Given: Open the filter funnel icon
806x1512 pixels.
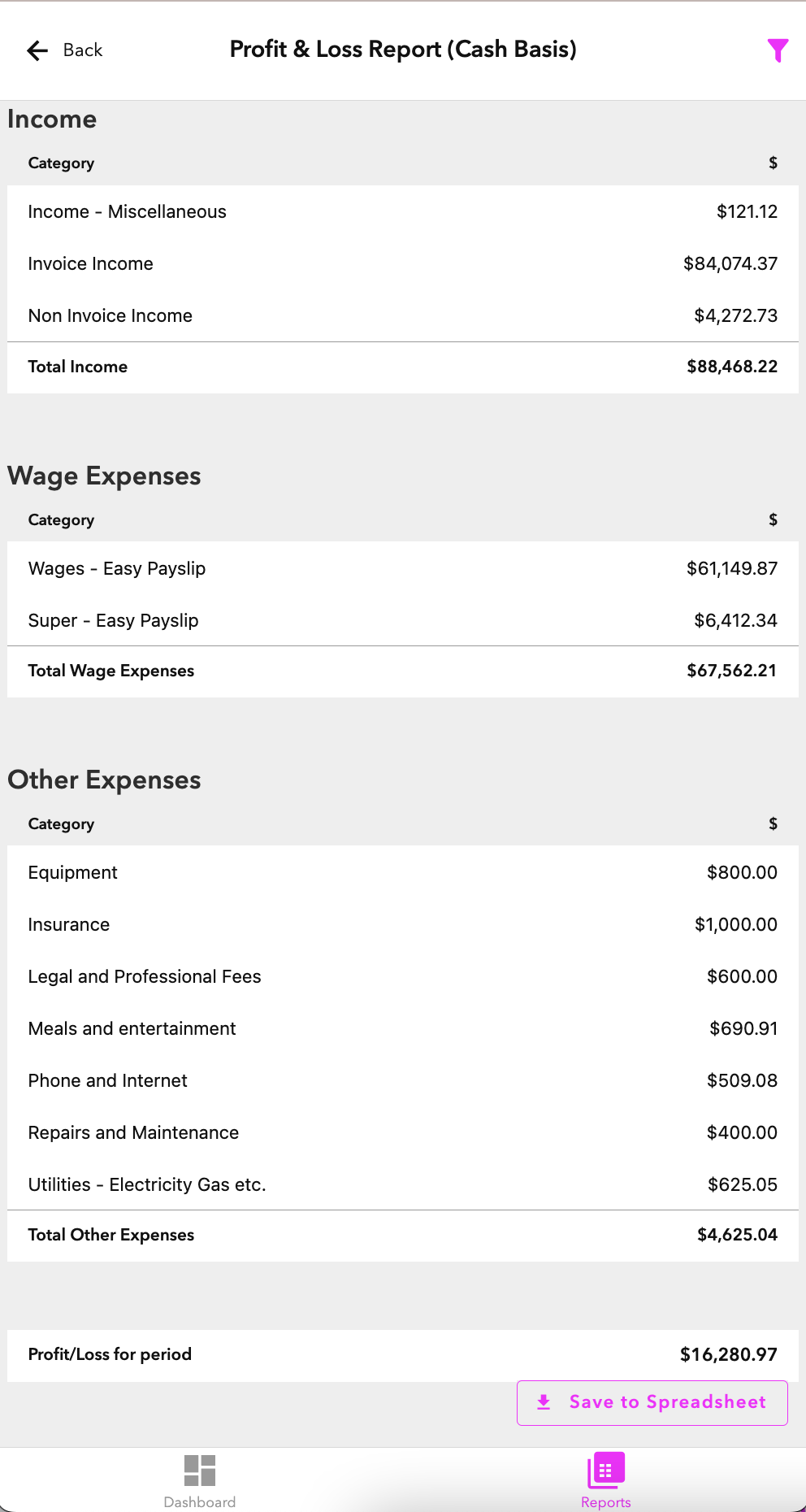Looking at the screenshot, I should point(778,50).
